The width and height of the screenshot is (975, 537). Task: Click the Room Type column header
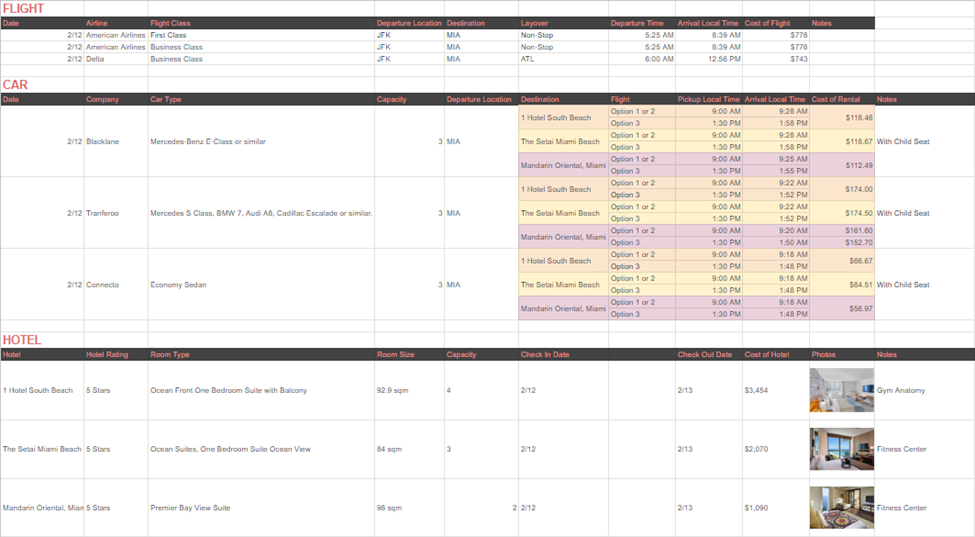[261, 354]
